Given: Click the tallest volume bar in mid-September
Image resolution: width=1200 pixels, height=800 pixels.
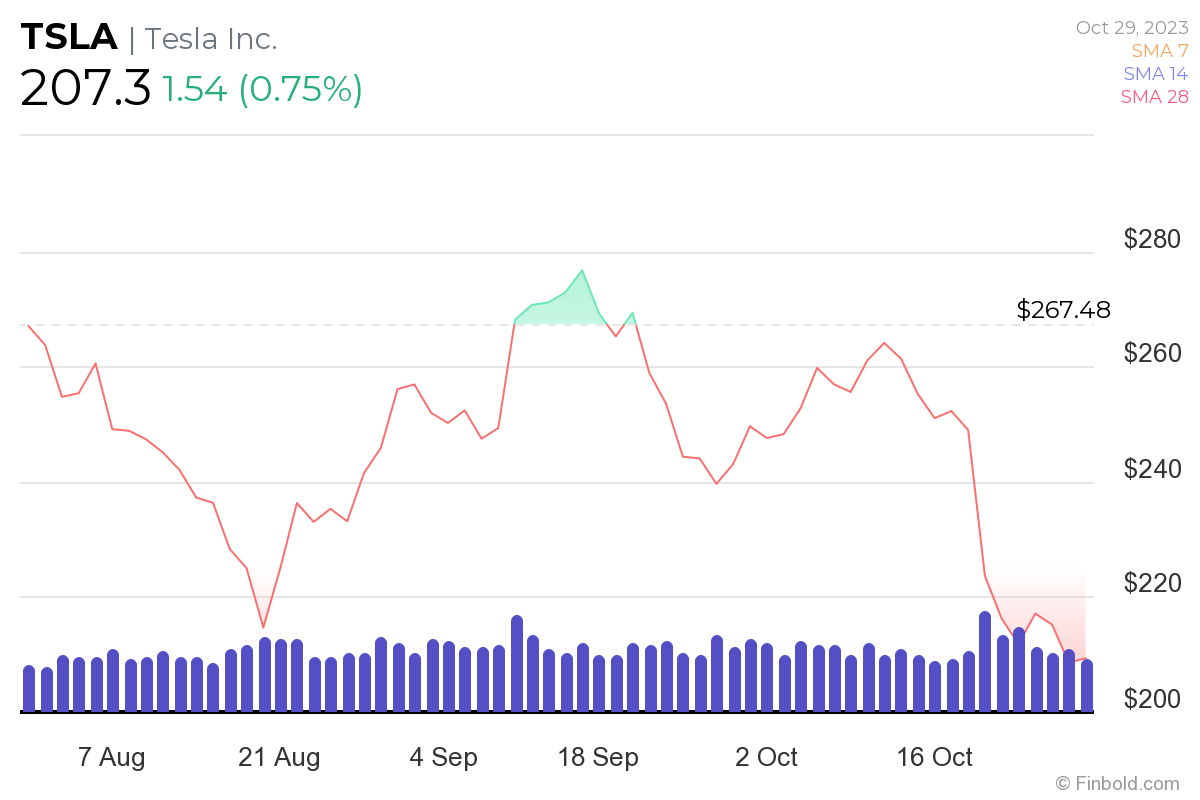Looking at the screenshot, I should pyautogui.click(x=517, y=664).
